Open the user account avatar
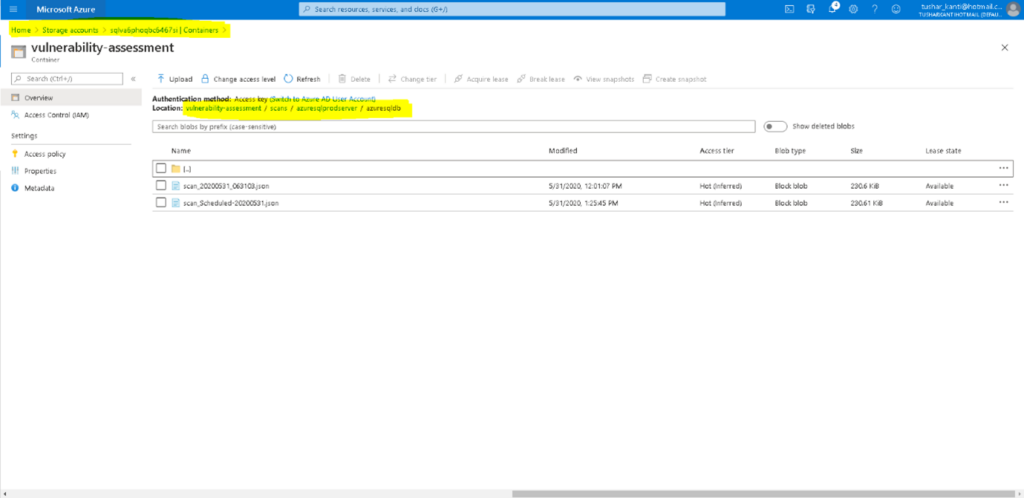The image size is (1024, 498). pos(1012,9)
